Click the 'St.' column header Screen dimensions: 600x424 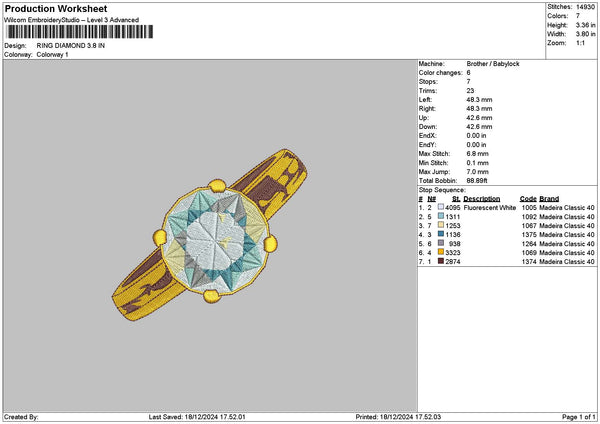pos(456,199)
